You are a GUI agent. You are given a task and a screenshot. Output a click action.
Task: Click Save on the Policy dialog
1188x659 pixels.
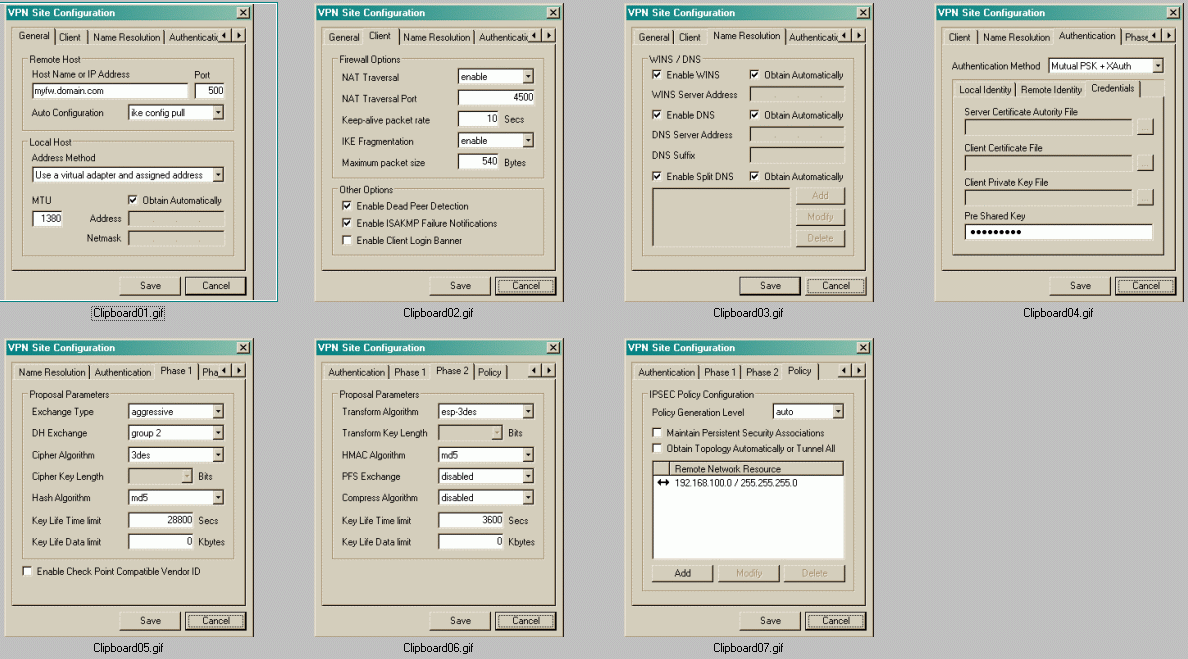coord(769,621)
